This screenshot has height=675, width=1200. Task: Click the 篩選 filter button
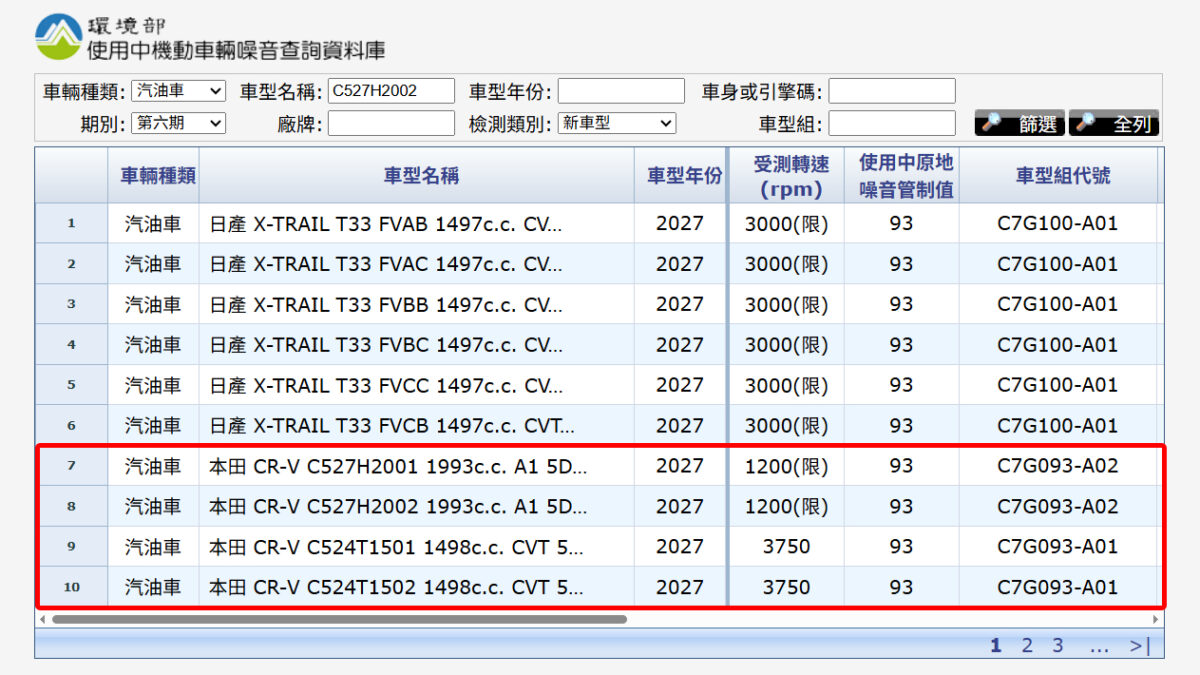[1019, 124]
